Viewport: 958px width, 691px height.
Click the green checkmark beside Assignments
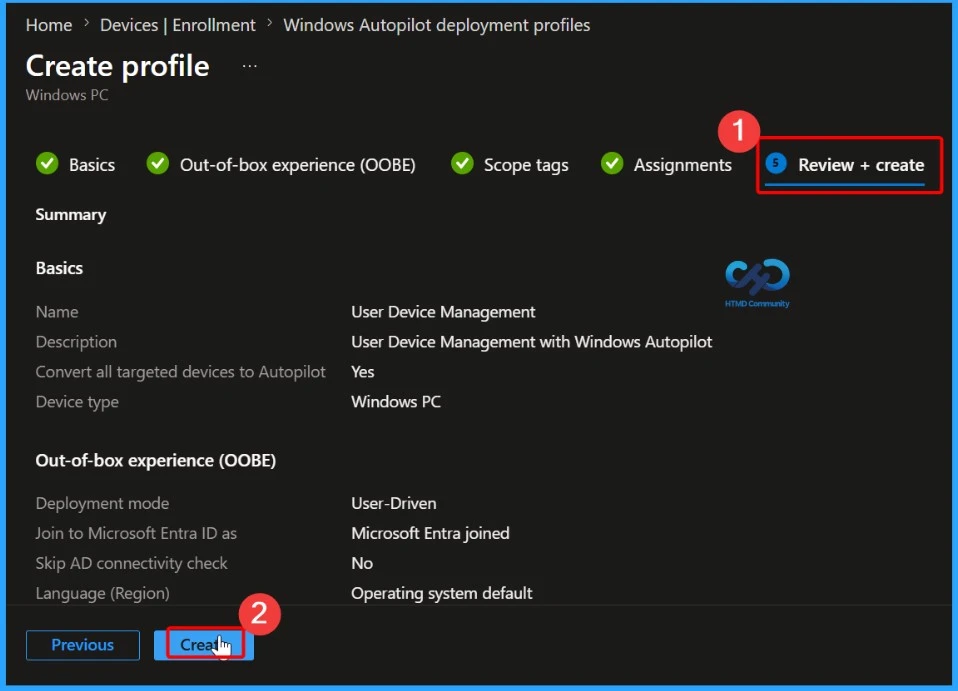pos(612,164)
